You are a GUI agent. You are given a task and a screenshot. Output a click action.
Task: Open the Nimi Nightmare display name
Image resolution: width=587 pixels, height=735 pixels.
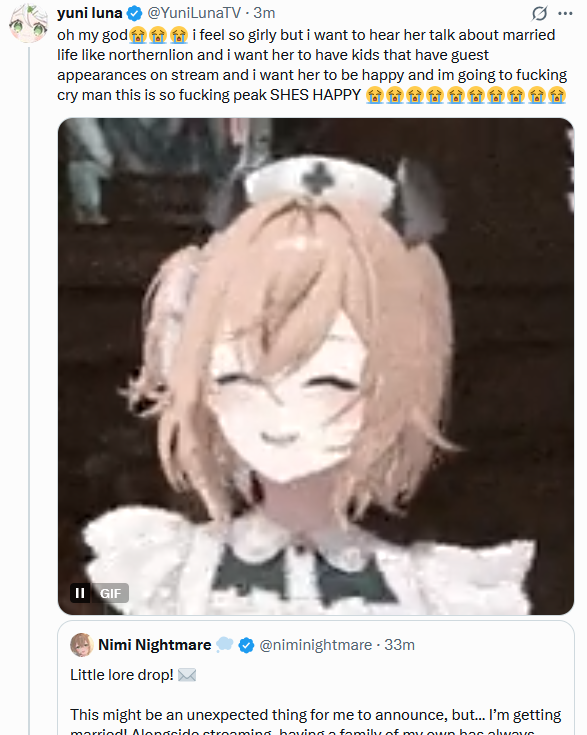point(155,645)
